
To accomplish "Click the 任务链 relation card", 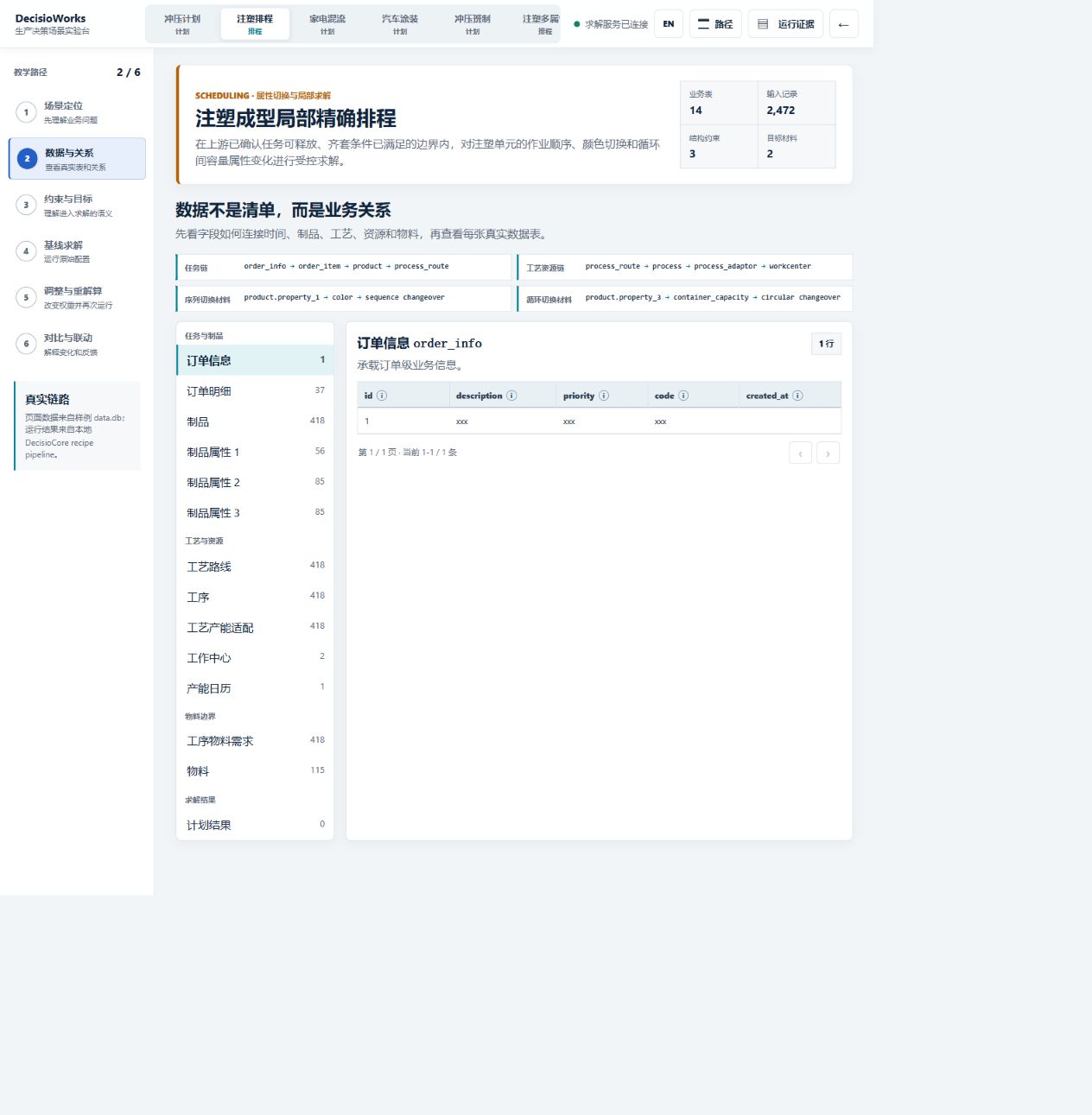I will point(344,267).
